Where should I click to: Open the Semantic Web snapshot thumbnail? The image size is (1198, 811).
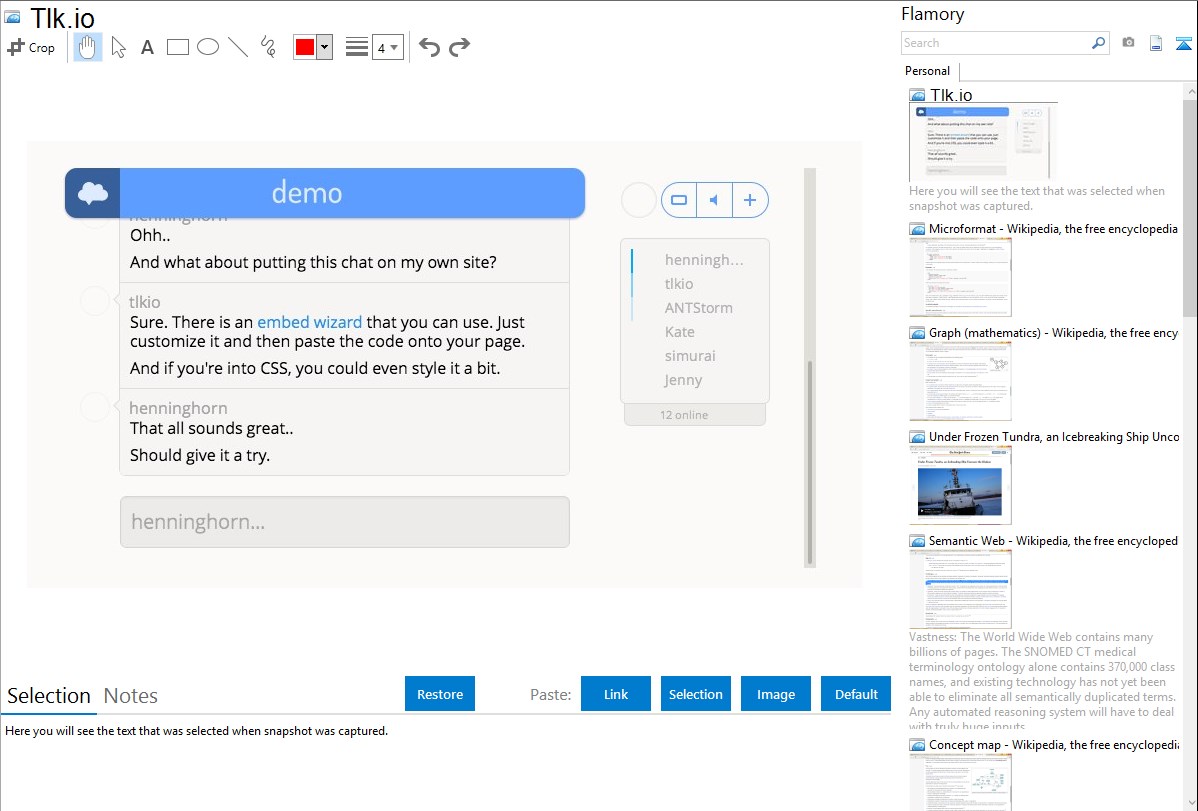(x=960, y=589)
